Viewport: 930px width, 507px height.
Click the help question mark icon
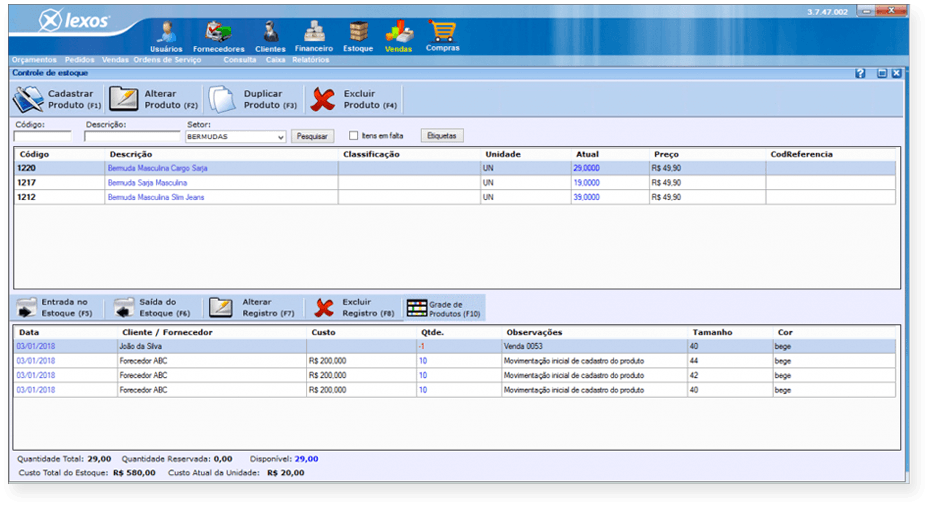[x=860, y=73]
